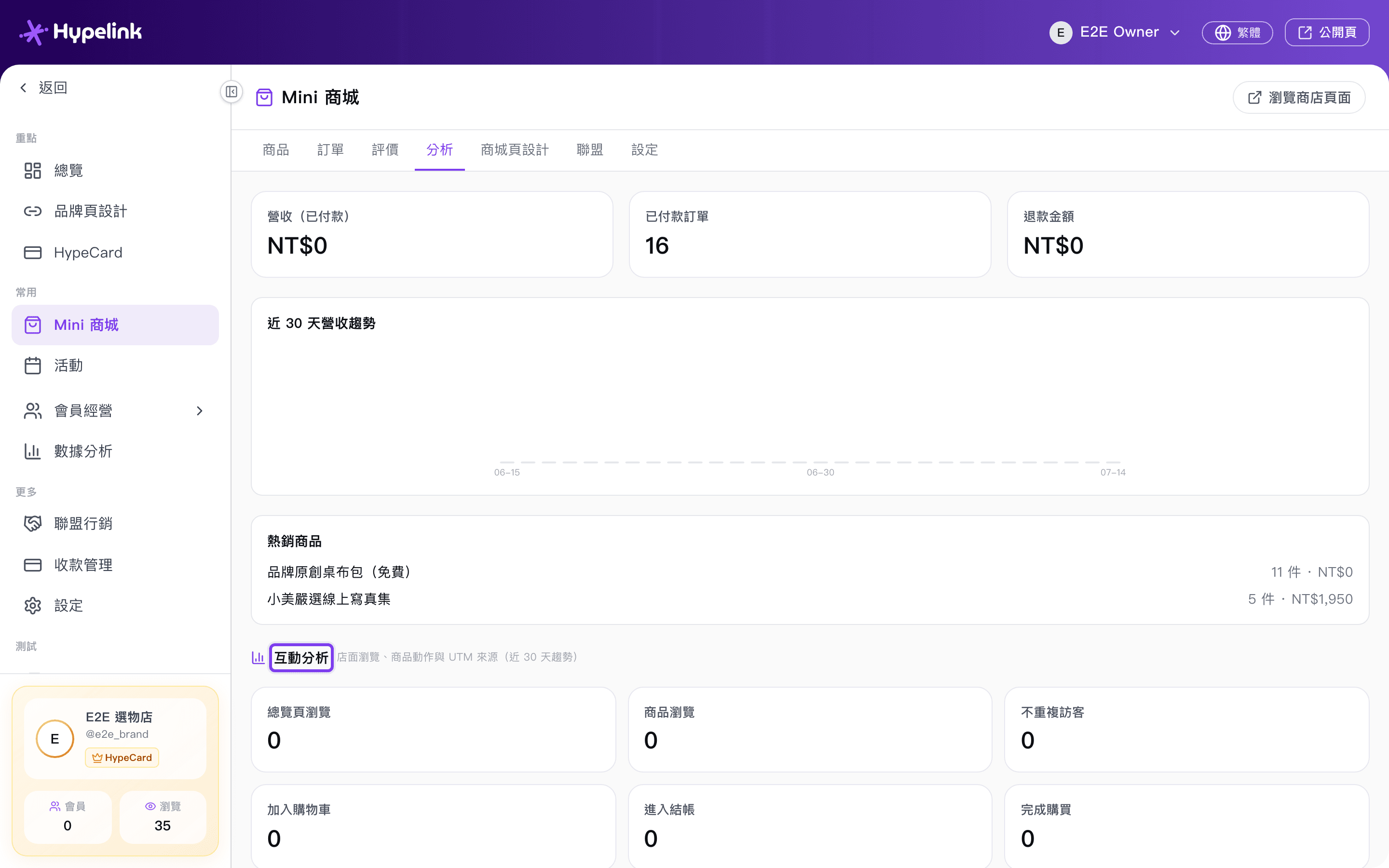Click the 加入購物車 stat card

click(434, 827)
